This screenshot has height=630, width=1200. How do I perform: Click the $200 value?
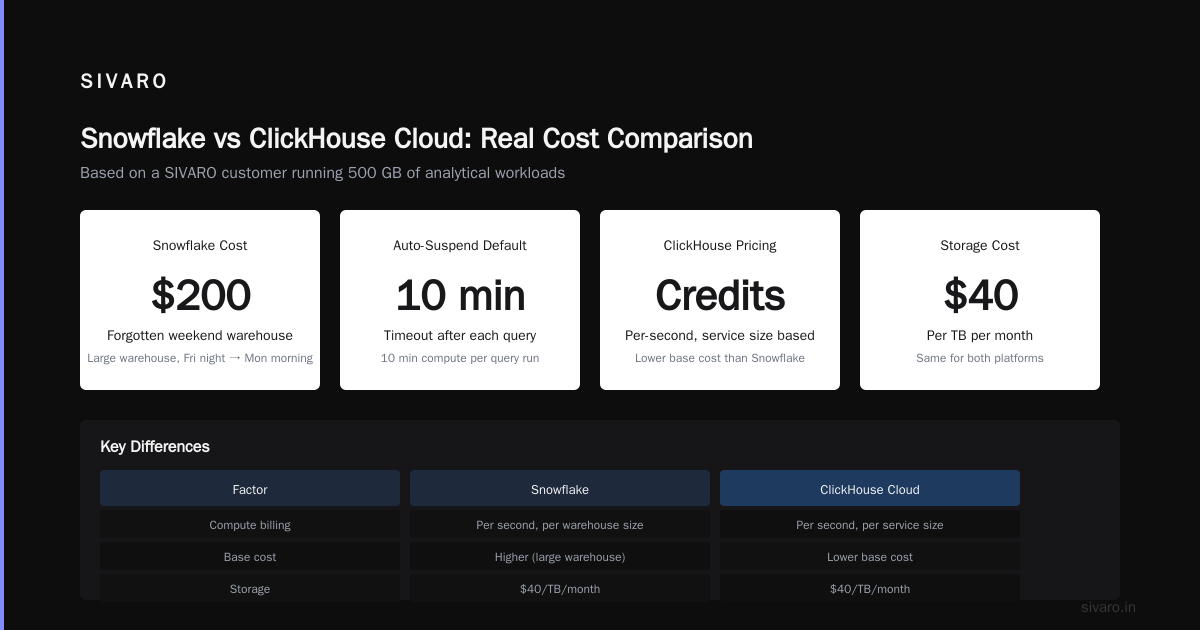pos(200,295)
